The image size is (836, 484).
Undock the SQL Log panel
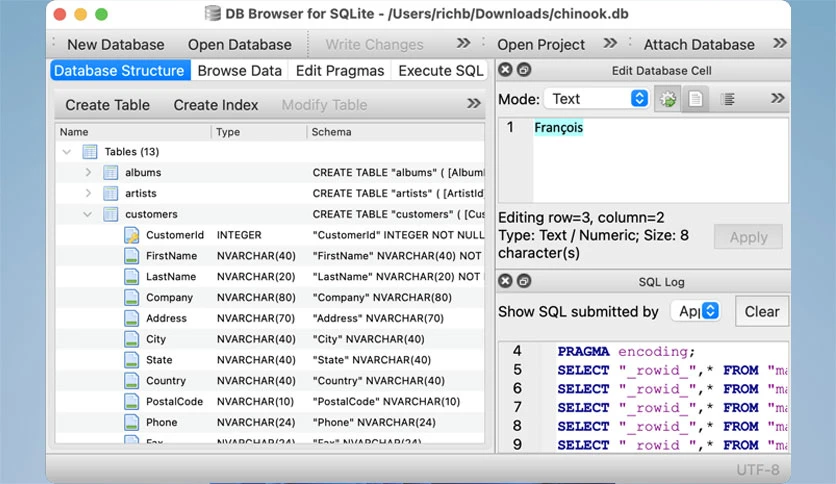coord(524,281)
